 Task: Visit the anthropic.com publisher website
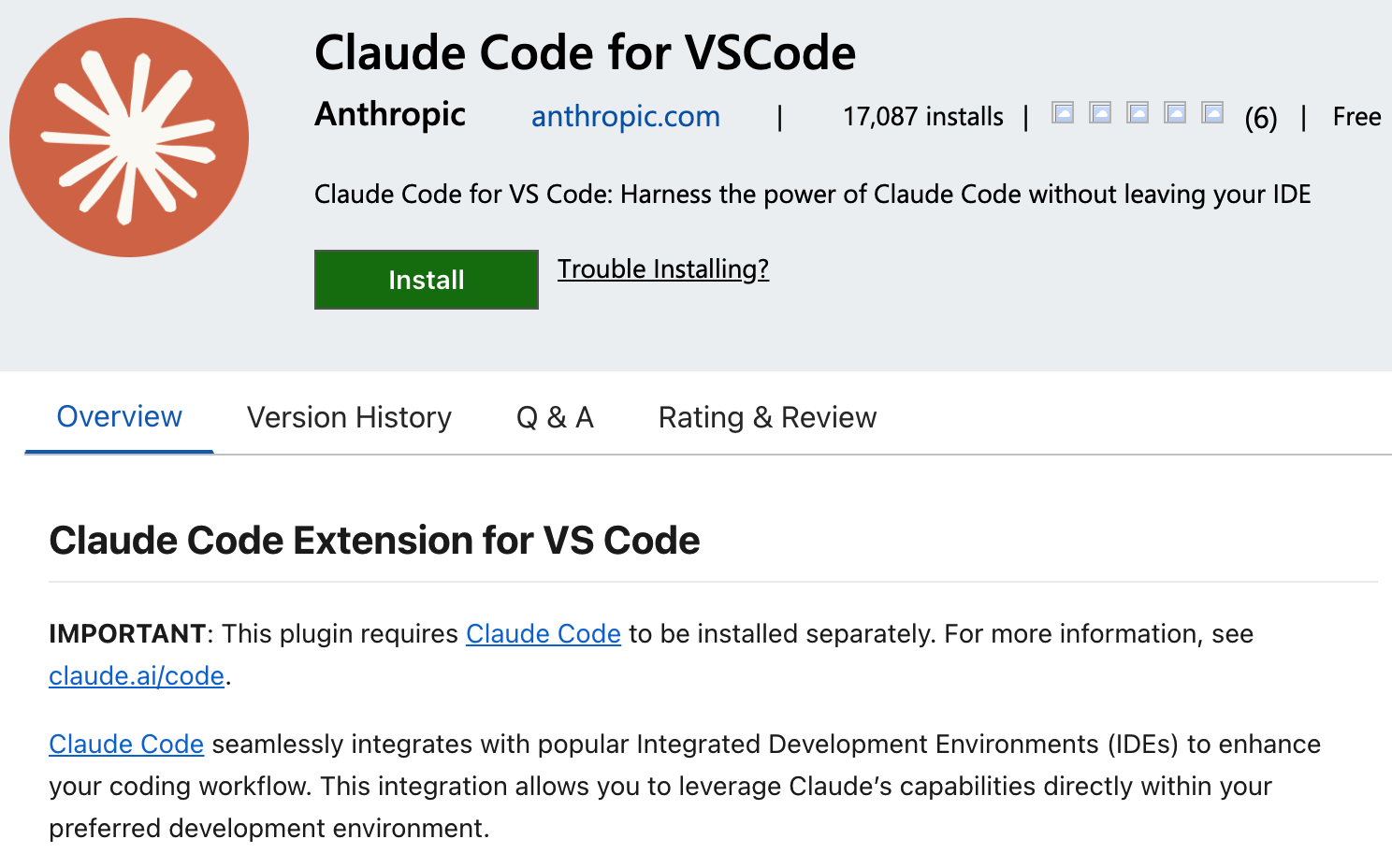[625, 116]
